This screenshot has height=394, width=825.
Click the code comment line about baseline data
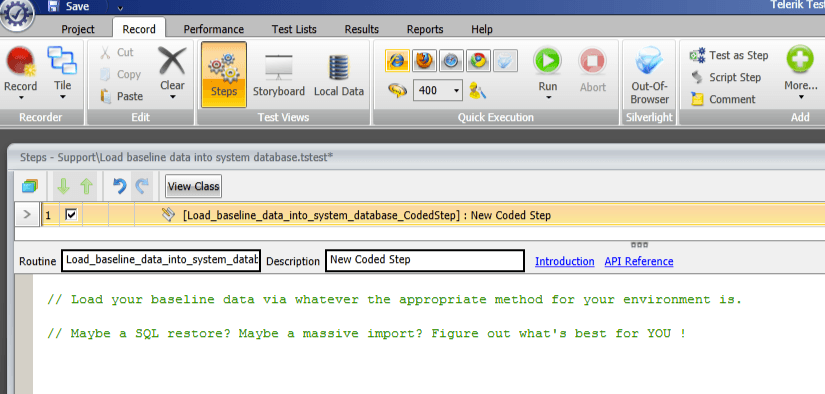click(394, 300)
